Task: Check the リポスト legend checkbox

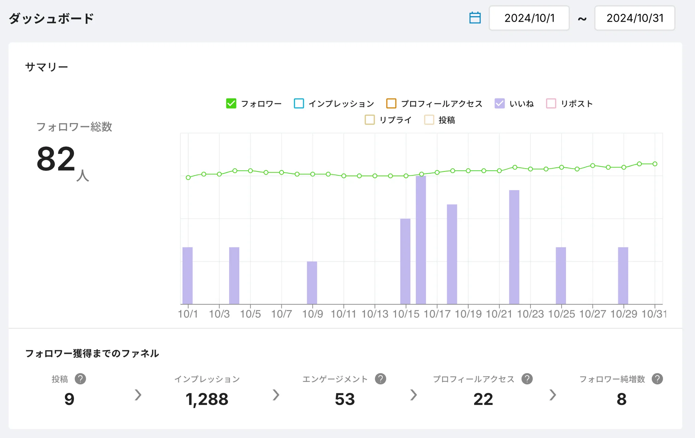Action: point(551,103)
